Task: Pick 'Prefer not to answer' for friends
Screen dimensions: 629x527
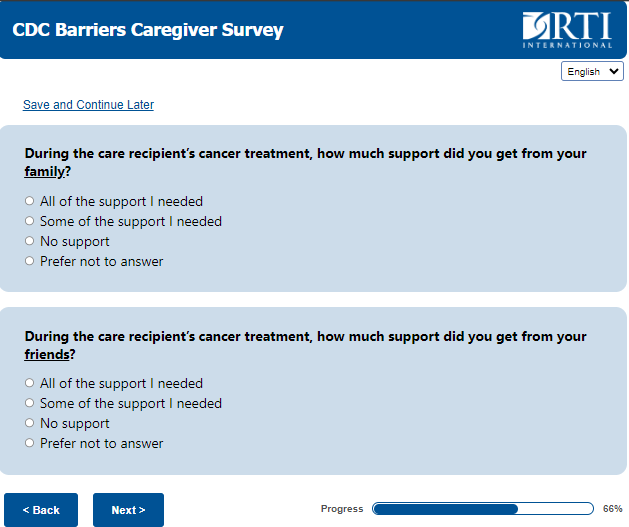Action: 30,443
